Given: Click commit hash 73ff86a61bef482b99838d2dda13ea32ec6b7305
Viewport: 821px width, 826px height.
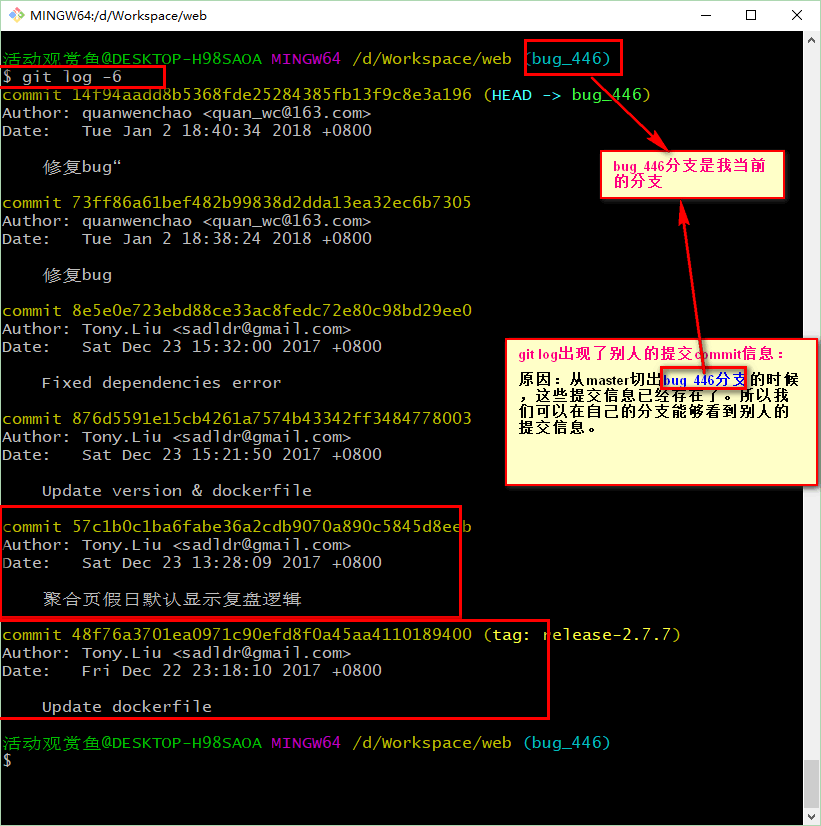Looking at the screenshot, I should 272,203.
